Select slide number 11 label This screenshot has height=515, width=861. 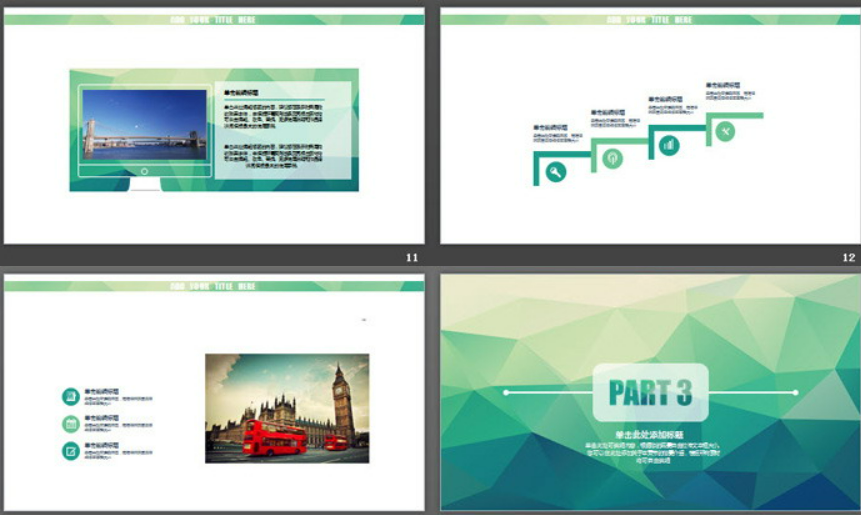point(412,257)
